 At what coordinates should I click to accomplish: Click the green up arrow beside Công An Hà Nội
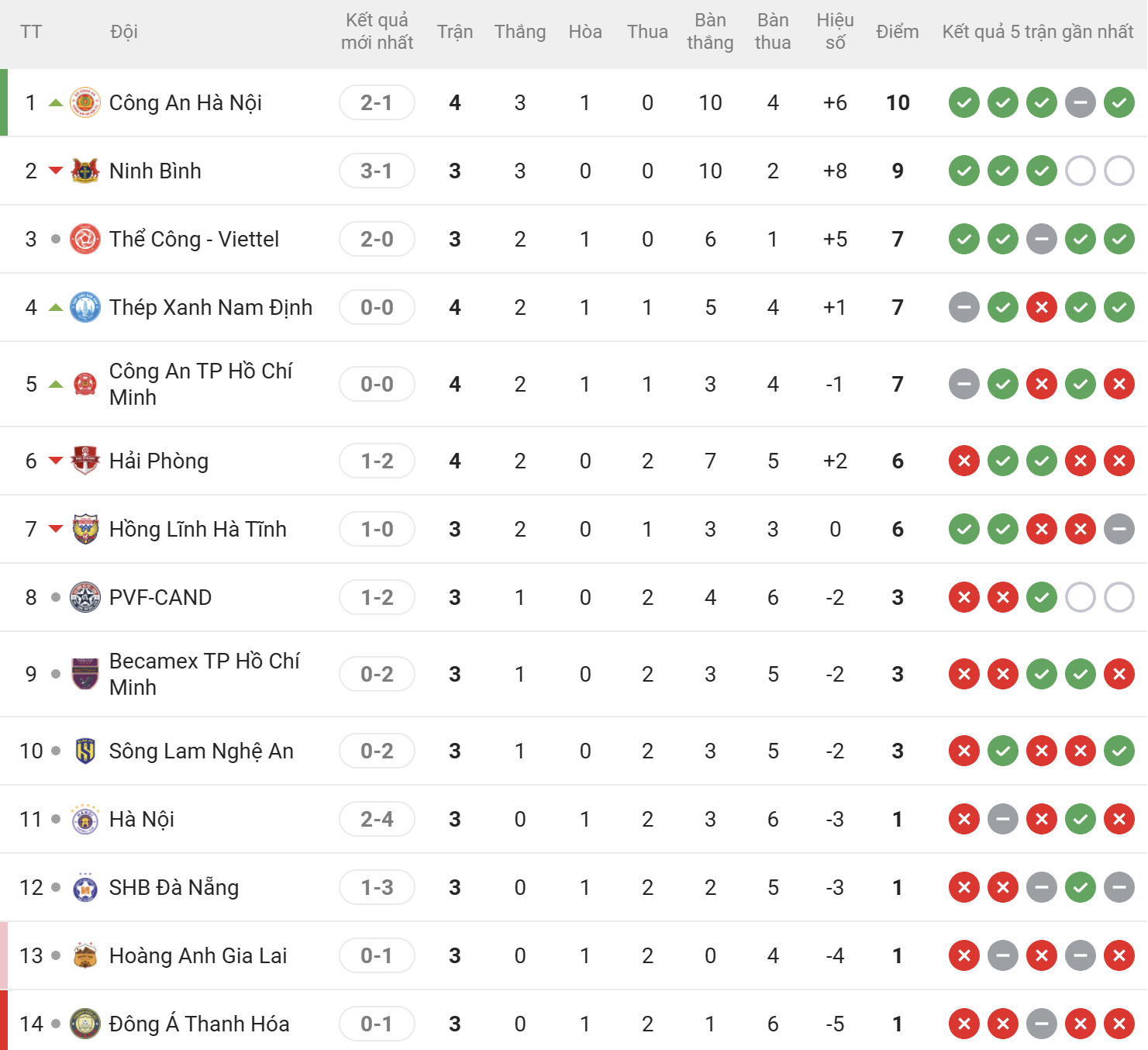click(56, 102)
